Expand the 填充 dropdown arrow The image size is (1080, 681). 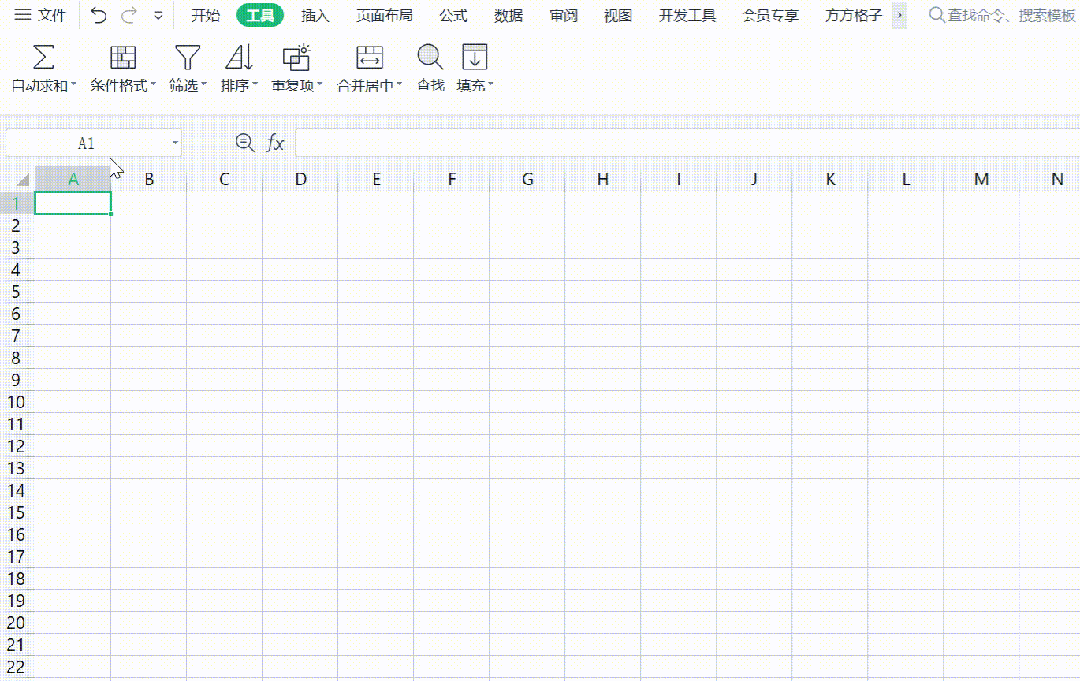[491, 85]
